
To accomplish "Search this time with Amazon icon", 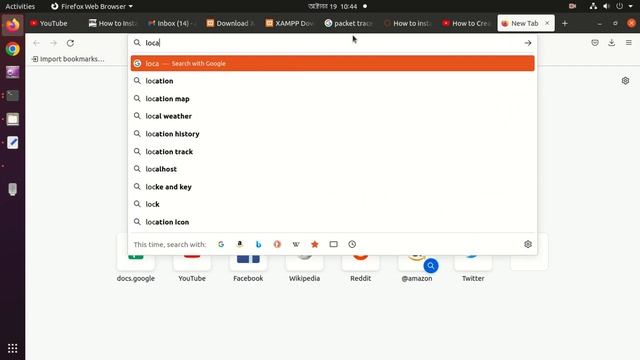I will pyautogui.click(x=240, y=244).
